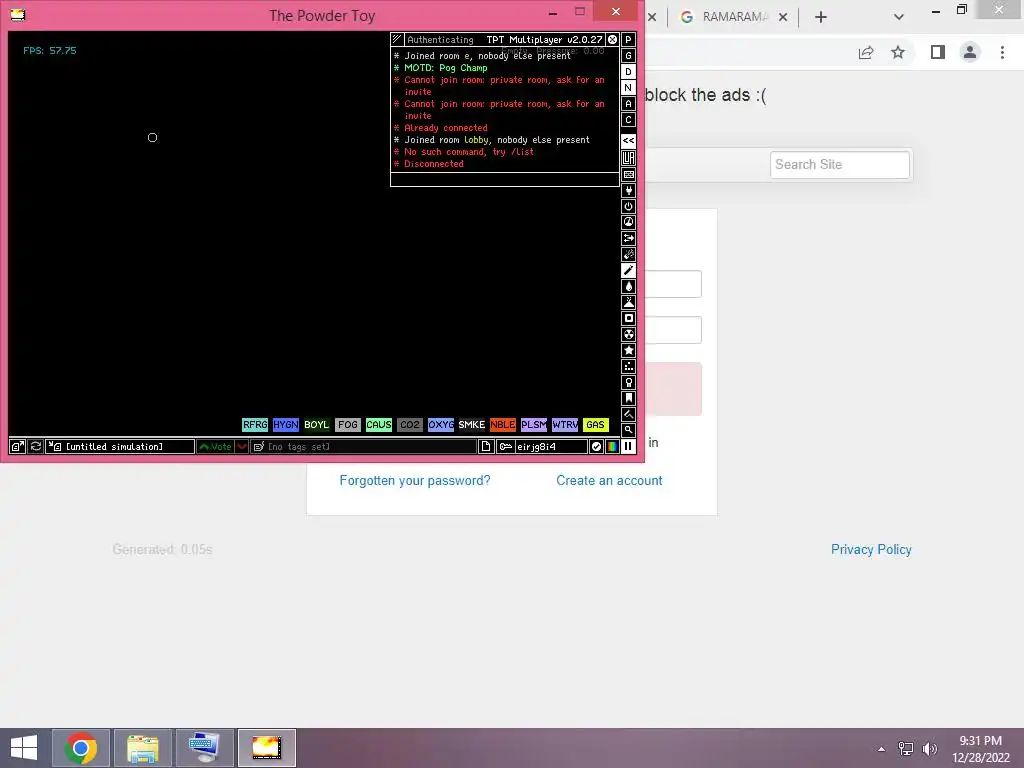Open the Explosives category icon

coord(628,255)
